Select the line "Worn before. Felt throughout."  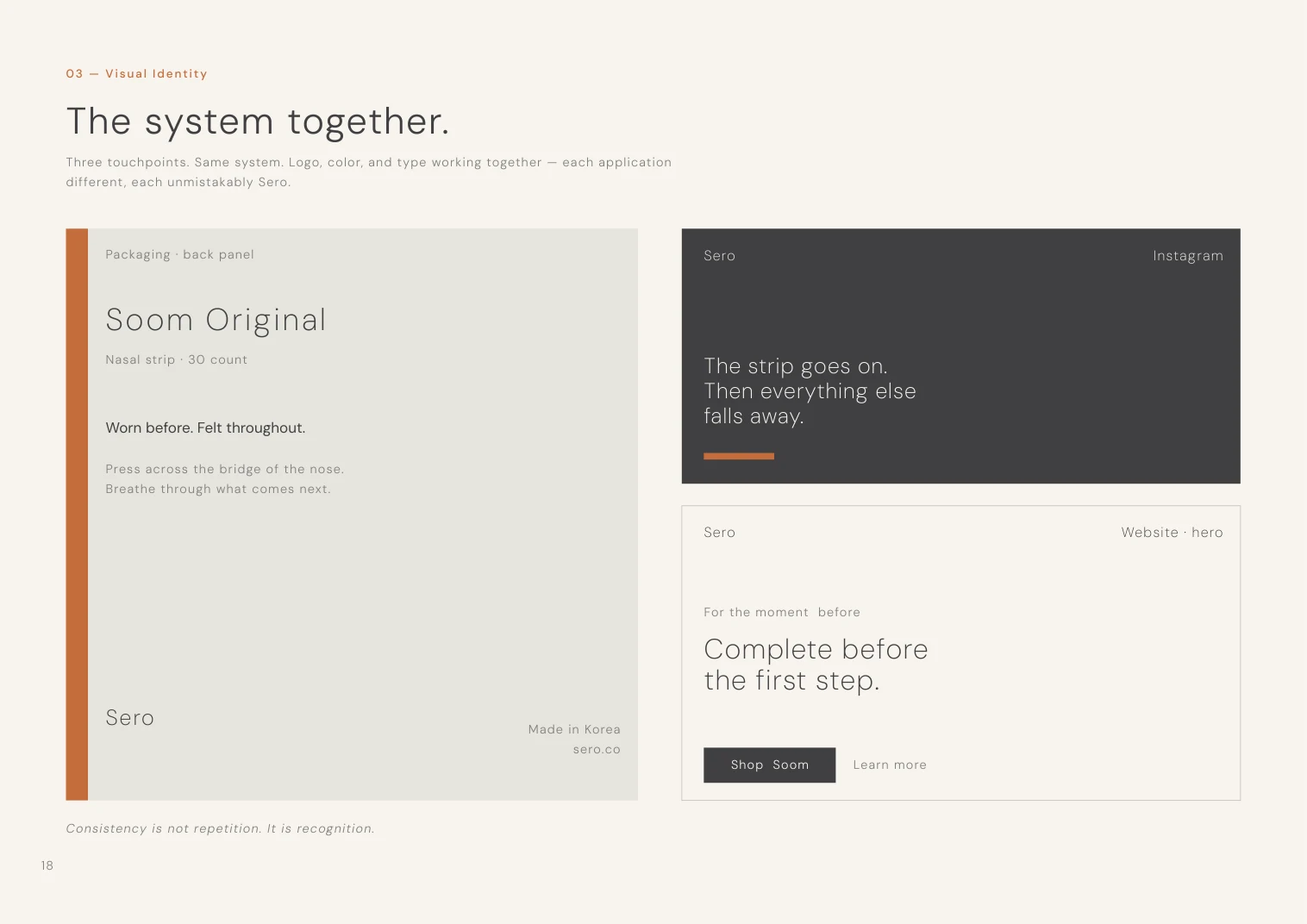click(205, 428)
